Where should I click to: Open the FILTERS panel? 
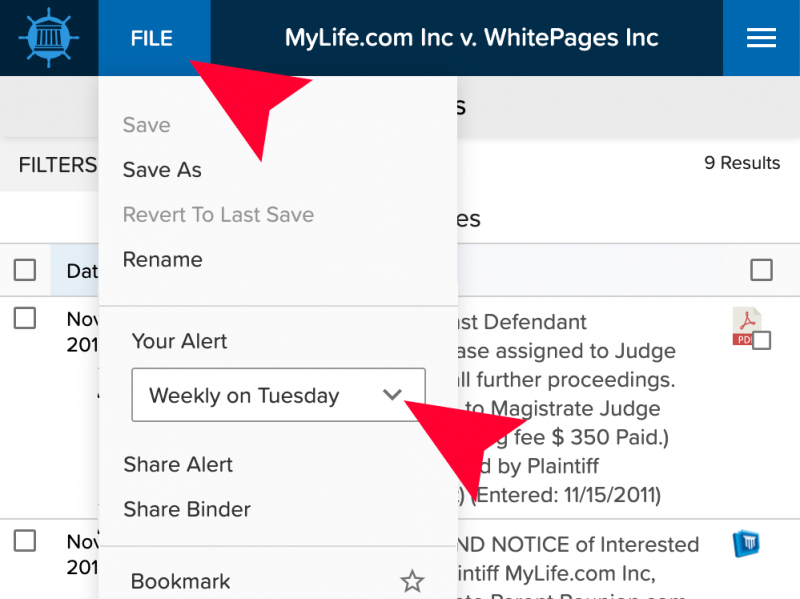point(57,165)
